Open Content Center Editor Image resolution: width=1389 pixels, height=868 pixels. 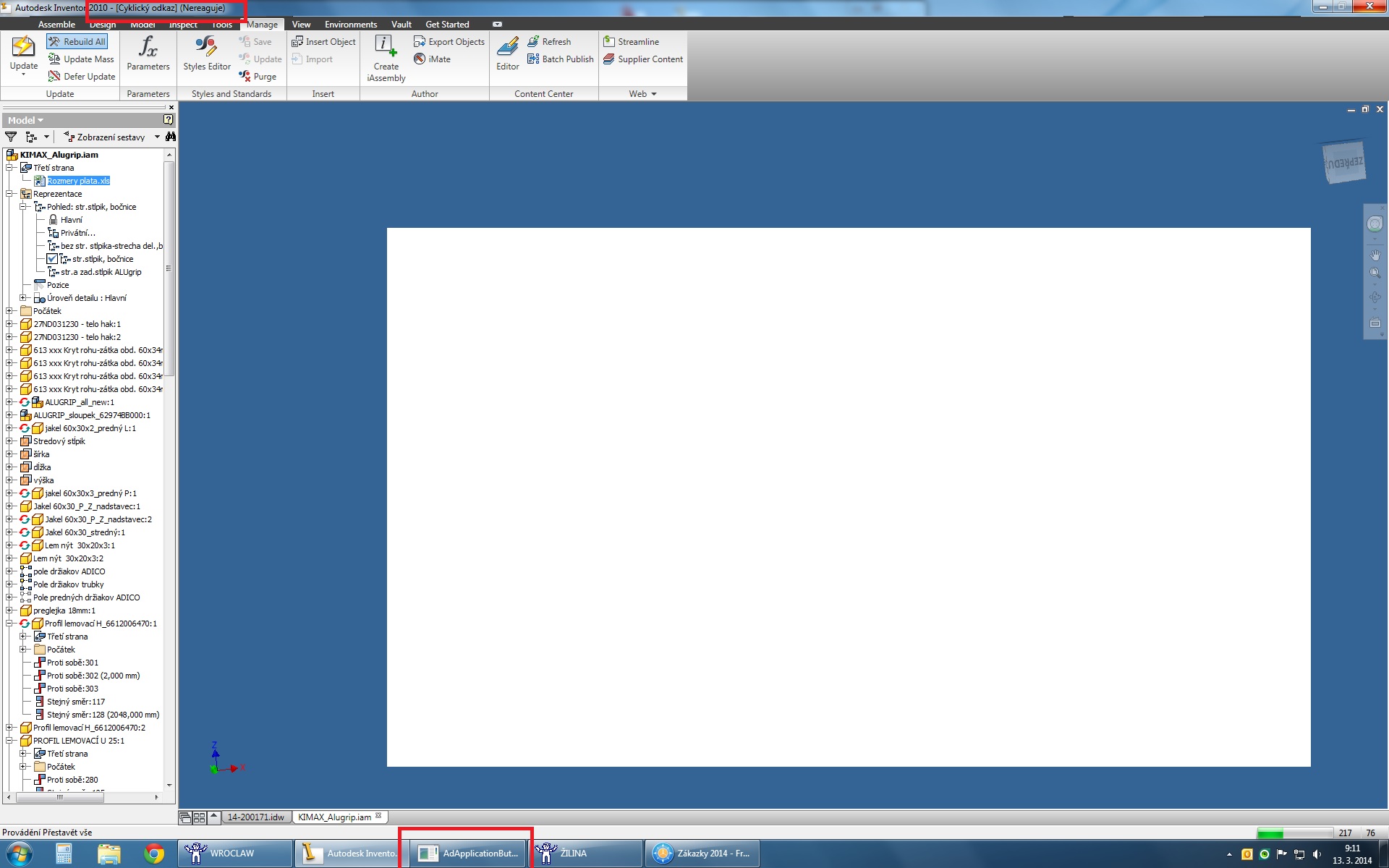[507, 48]
